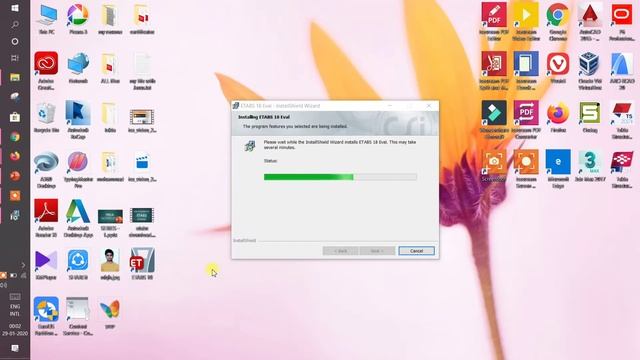Select the Adobe Creative Cloud shortcut
This screenshot has width=640, height=360.
point(46,71)
